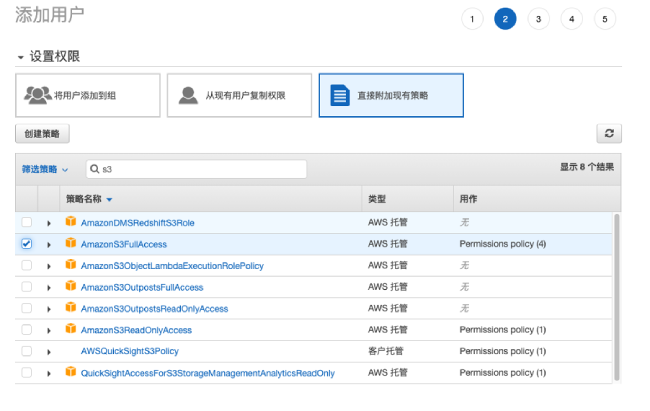Click the orange box icon beside AmazonS3ReadOnlyAccess

[x=71, y=329]
